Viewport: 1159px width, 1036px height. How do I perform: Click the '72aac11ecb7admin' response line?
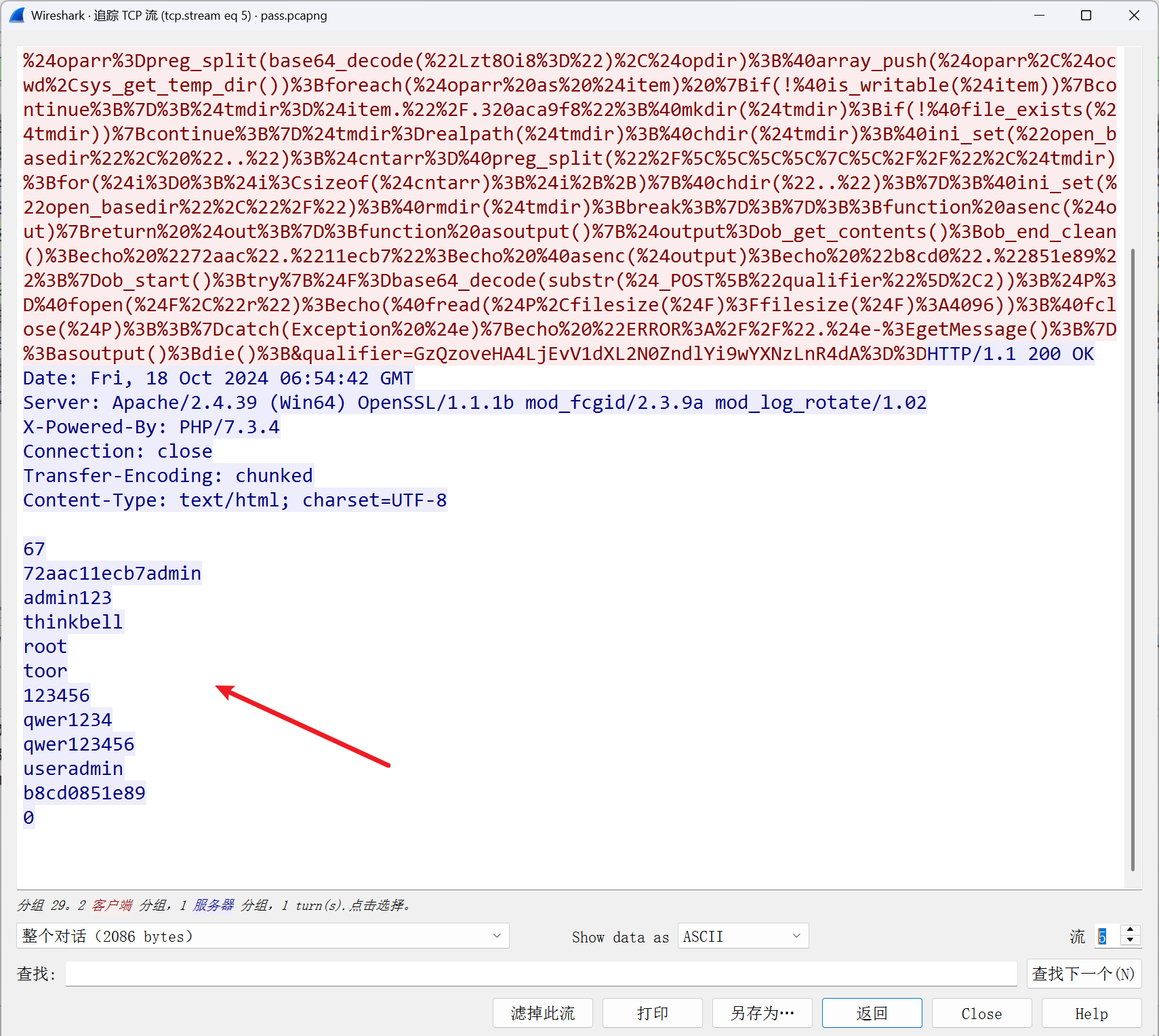[113, 574]
